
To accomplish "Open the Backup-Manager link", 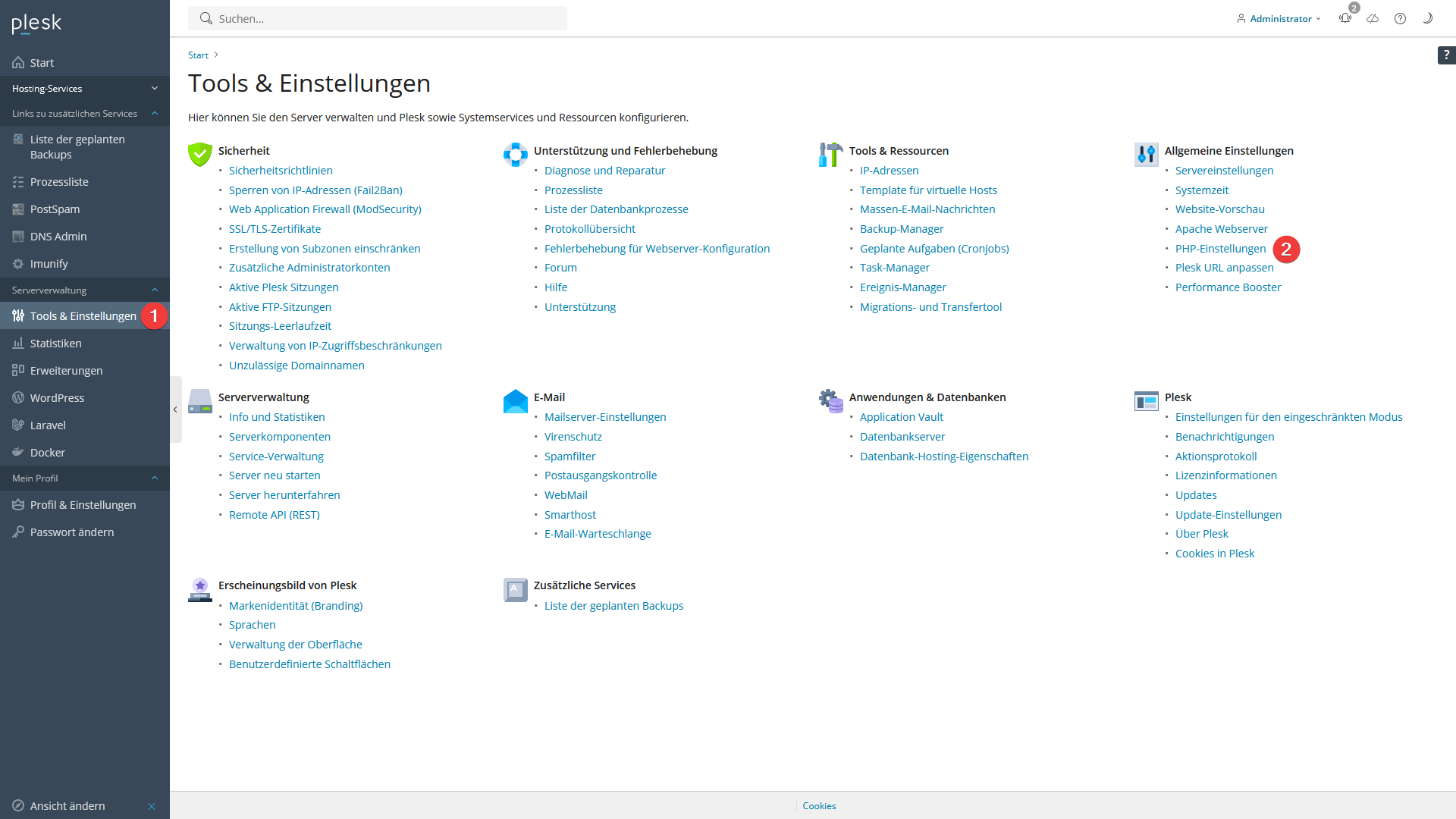I will (902, 229).
